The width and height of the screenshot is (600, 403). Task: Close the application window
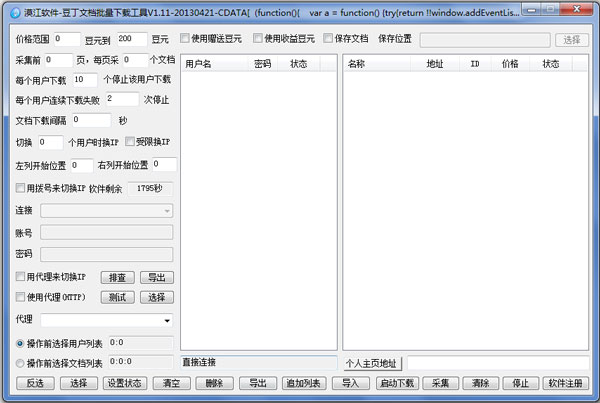pos(577,9)
